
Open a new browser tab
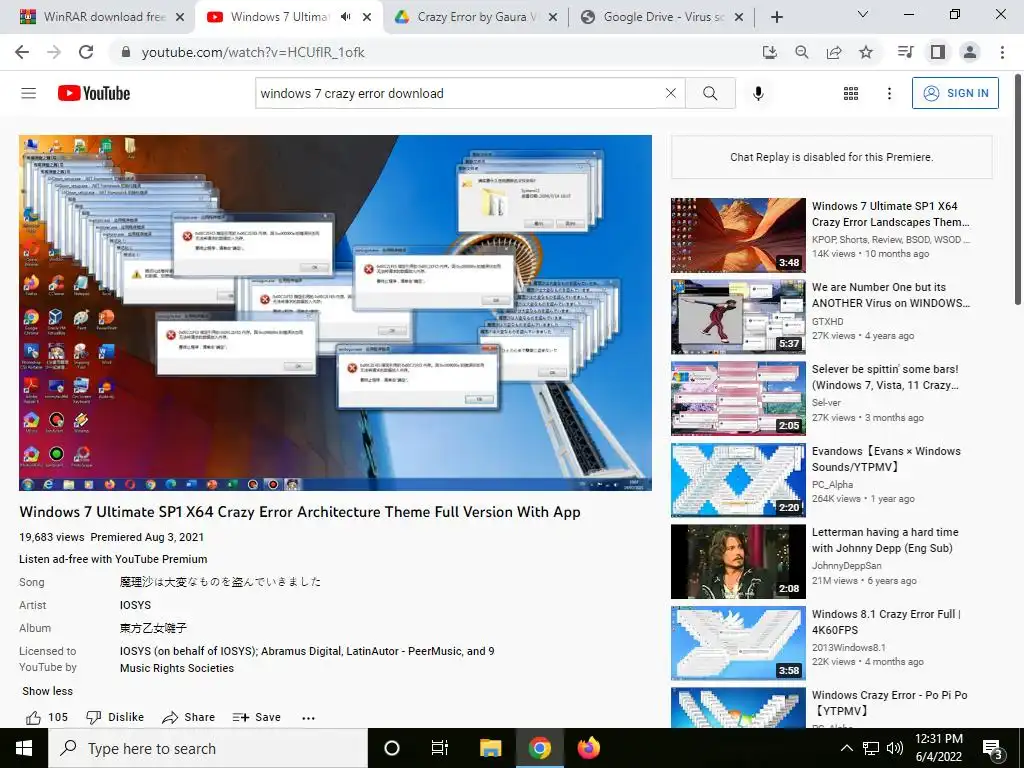(x=776, y=17)
